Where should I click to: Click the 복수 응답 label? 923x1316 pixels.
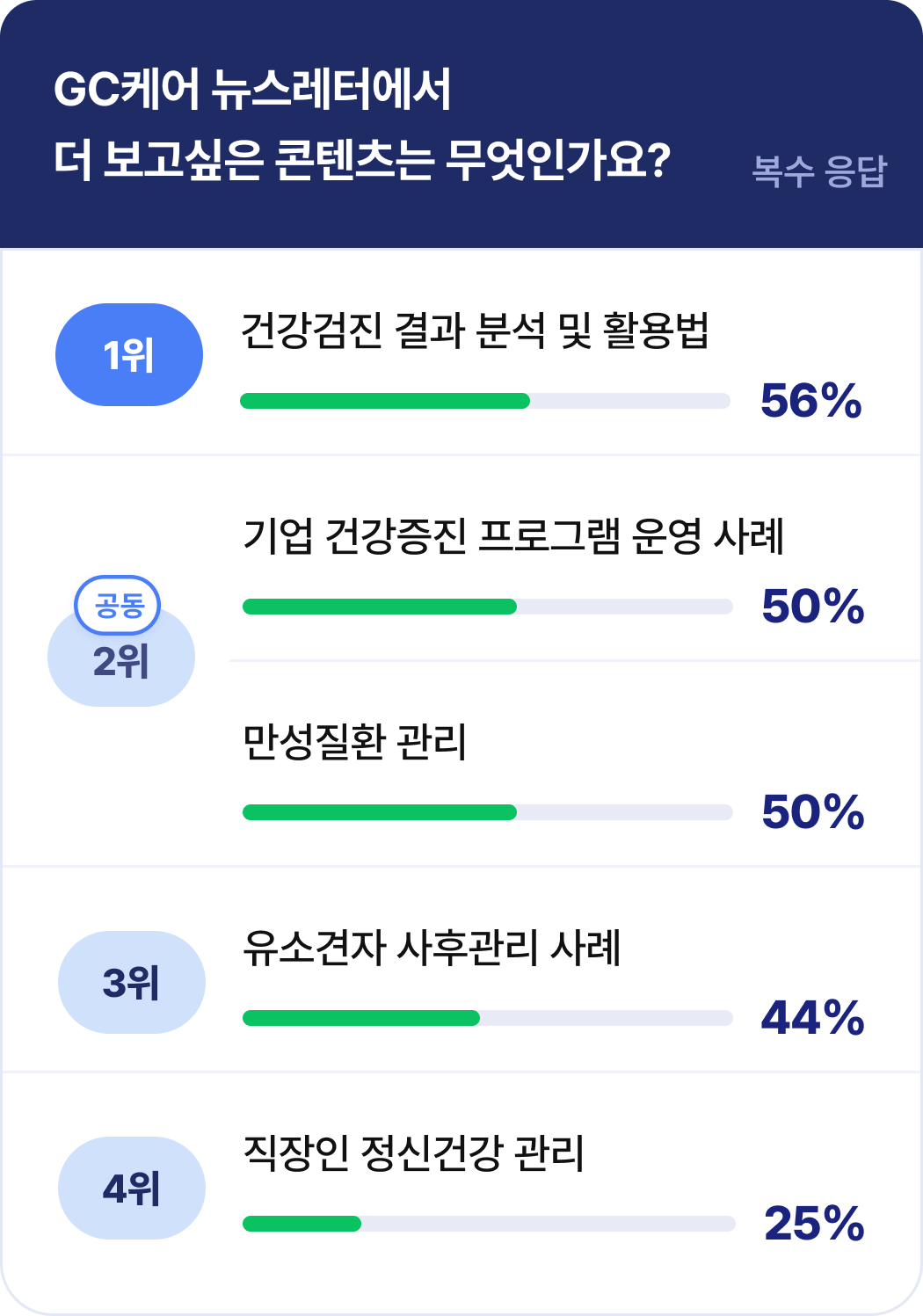(x=819, y=171)
